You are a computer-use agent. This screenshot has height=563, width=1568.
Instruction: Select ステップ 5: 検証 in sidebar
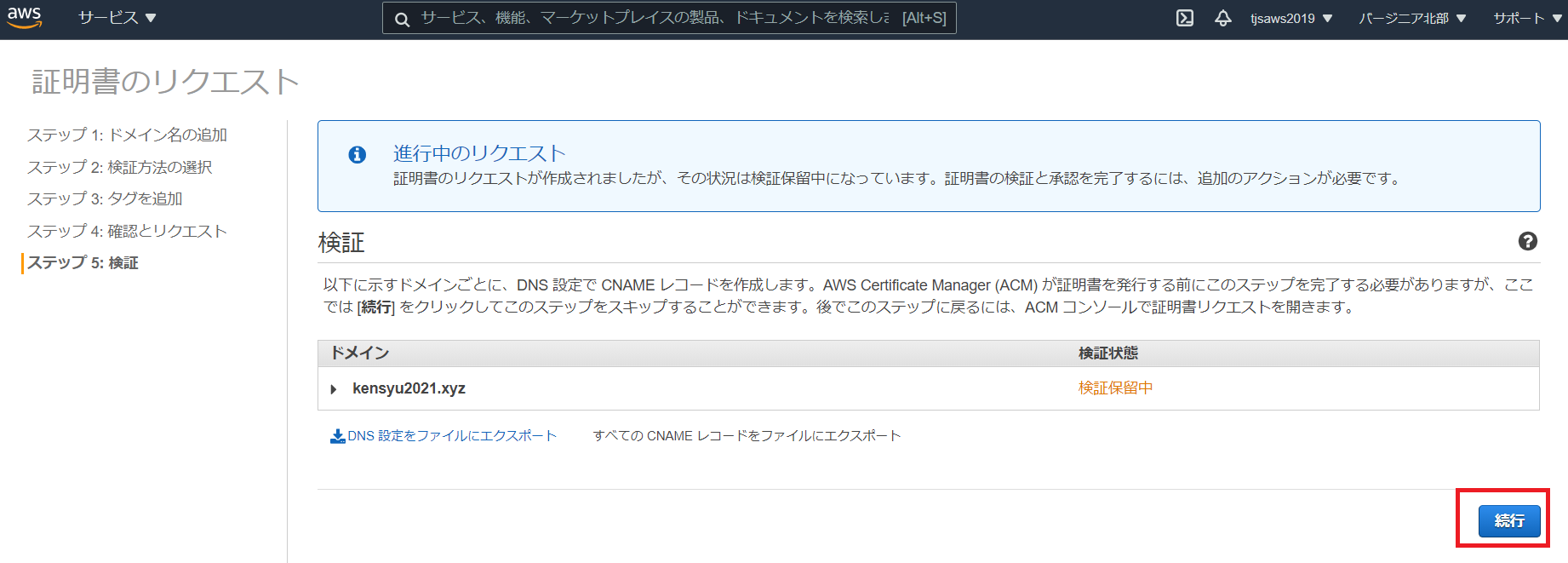(83, 262)
